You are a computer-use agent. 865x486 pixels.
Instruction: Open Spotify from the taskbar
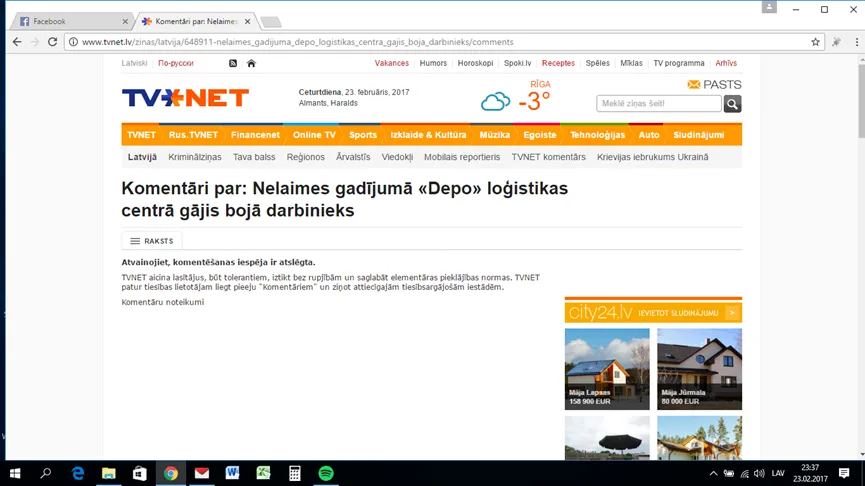pos(326,473)
